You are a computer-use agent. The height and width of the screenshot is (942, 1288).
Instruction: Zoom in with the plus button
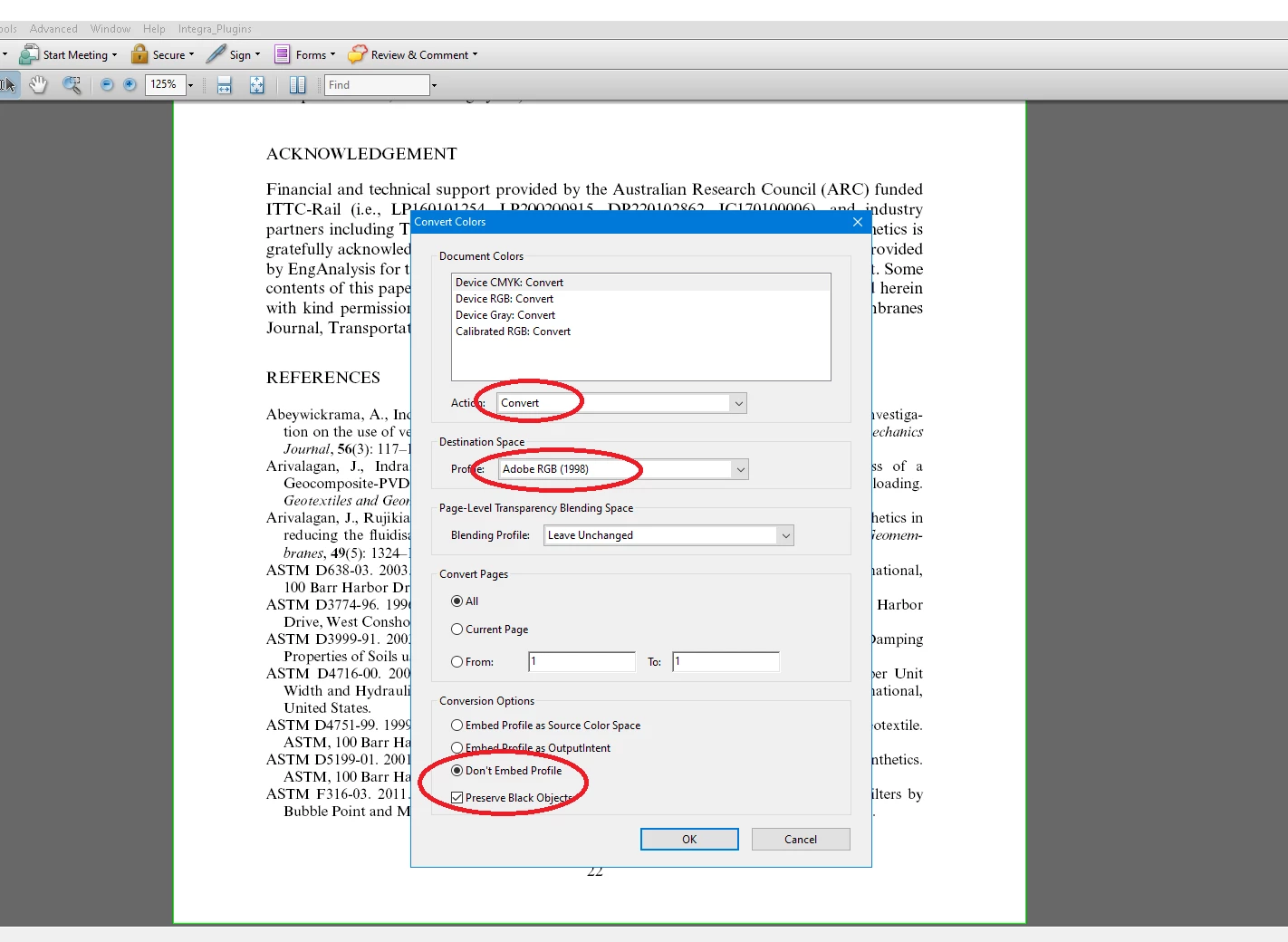(x=130, y=85)
